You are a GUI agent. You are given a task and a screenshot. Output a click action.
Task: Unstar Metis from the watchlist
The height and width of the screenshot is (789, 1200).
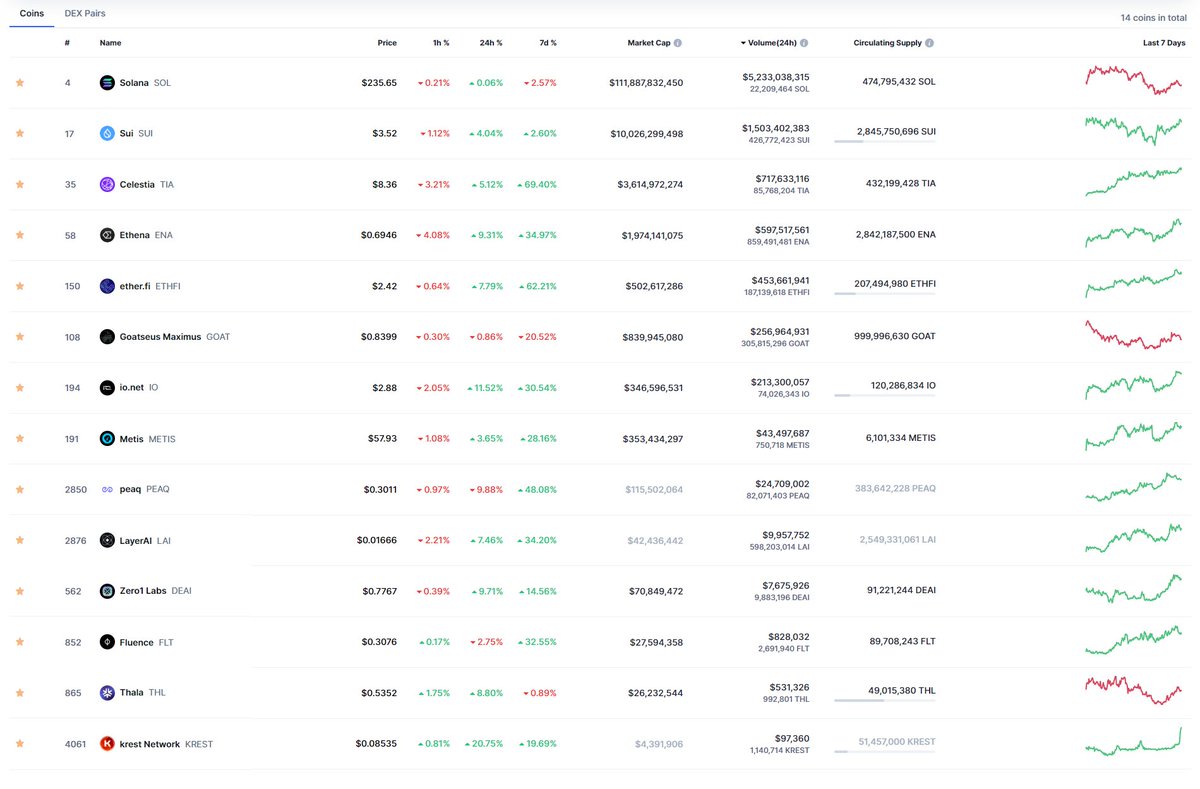(x=20, y=439)
